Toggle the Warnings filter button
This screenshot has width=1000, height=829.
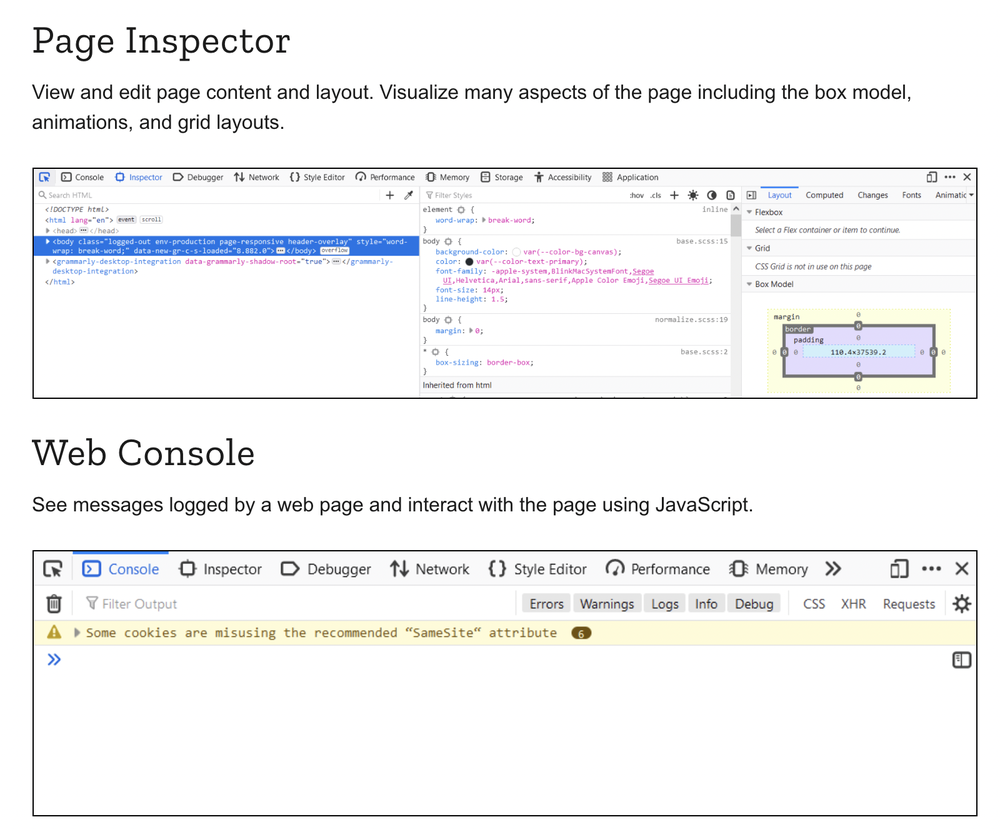point(607,604)
